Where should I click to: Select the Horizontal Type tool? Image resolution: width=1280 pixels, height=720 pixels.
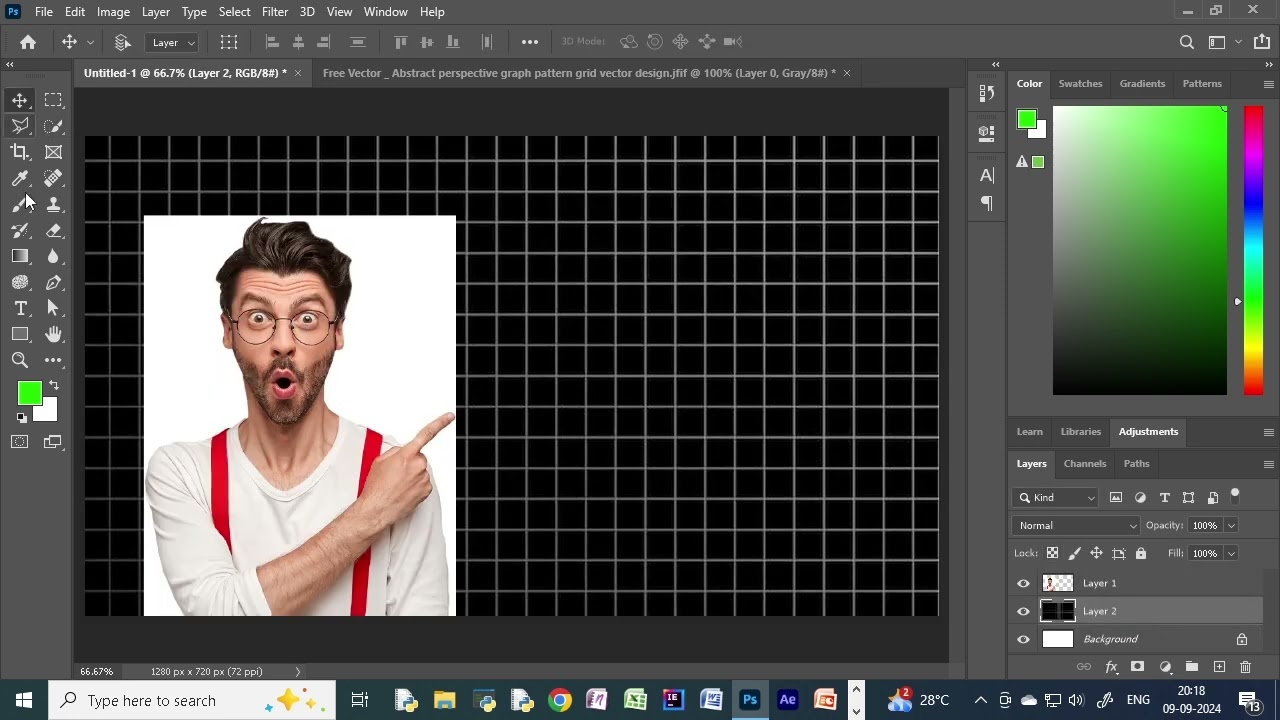(20, 308)
